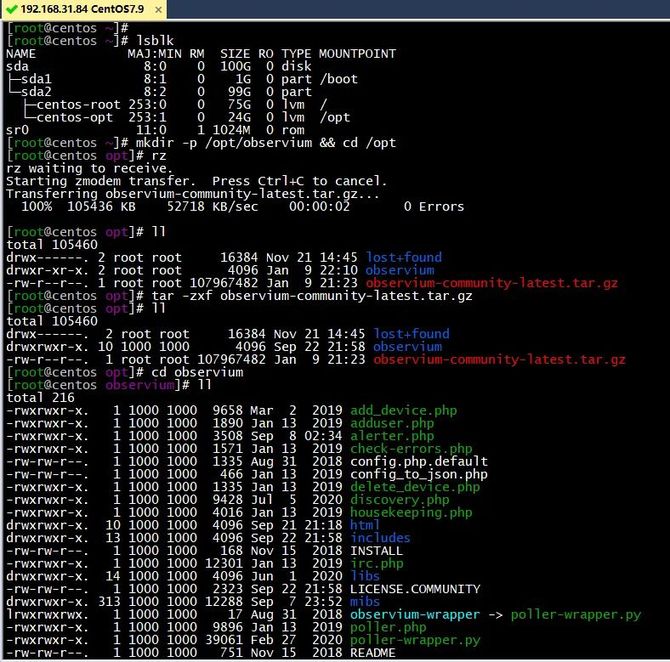Click the 'Transferring observium-community-latest.tar.gz...' line
Viewport: 670px width, 662px height.
[192, 194]
